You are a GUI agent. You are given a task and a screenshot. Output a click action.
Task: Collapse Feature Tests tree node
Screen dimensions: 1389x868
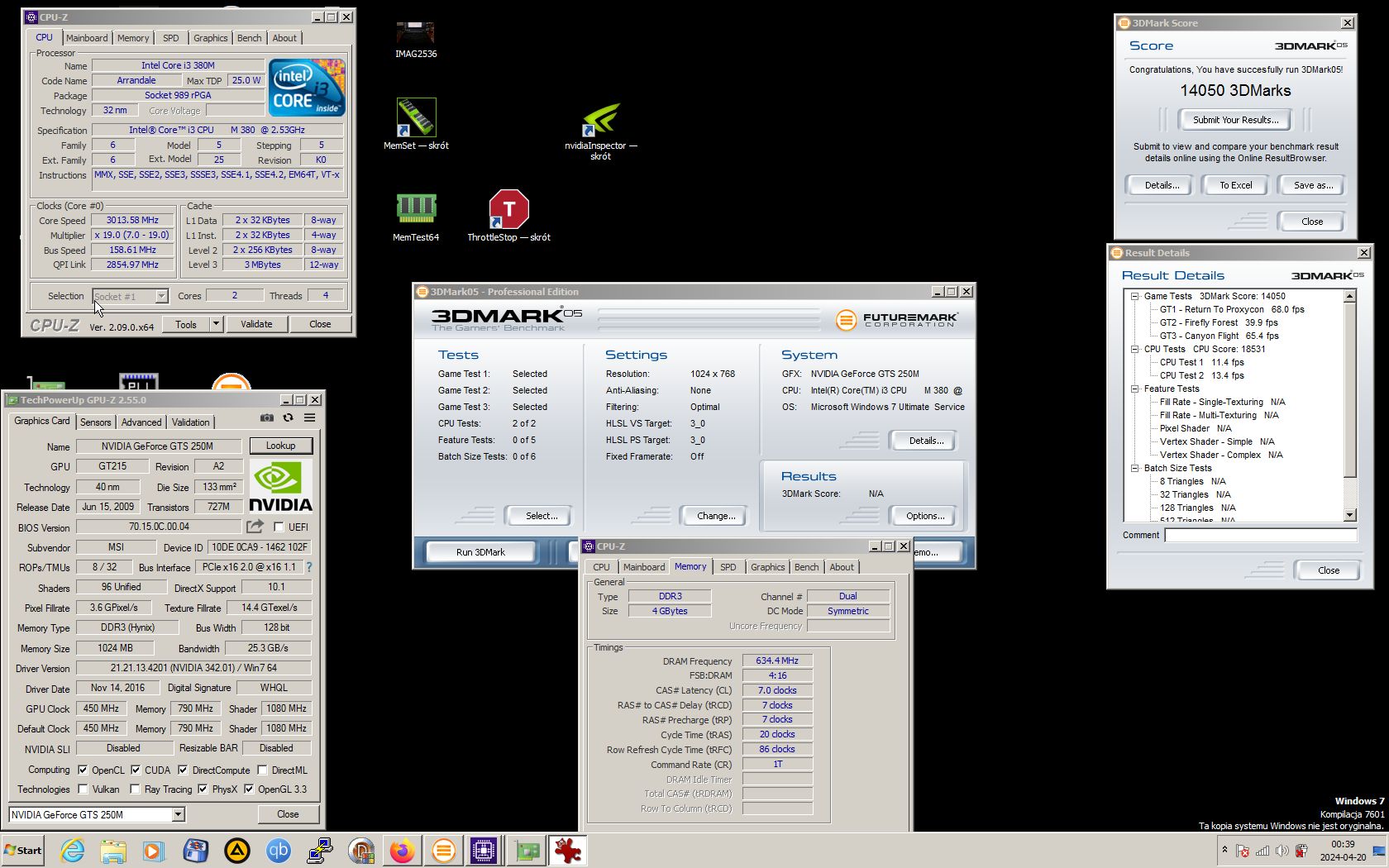click(x=1135, y=389)
